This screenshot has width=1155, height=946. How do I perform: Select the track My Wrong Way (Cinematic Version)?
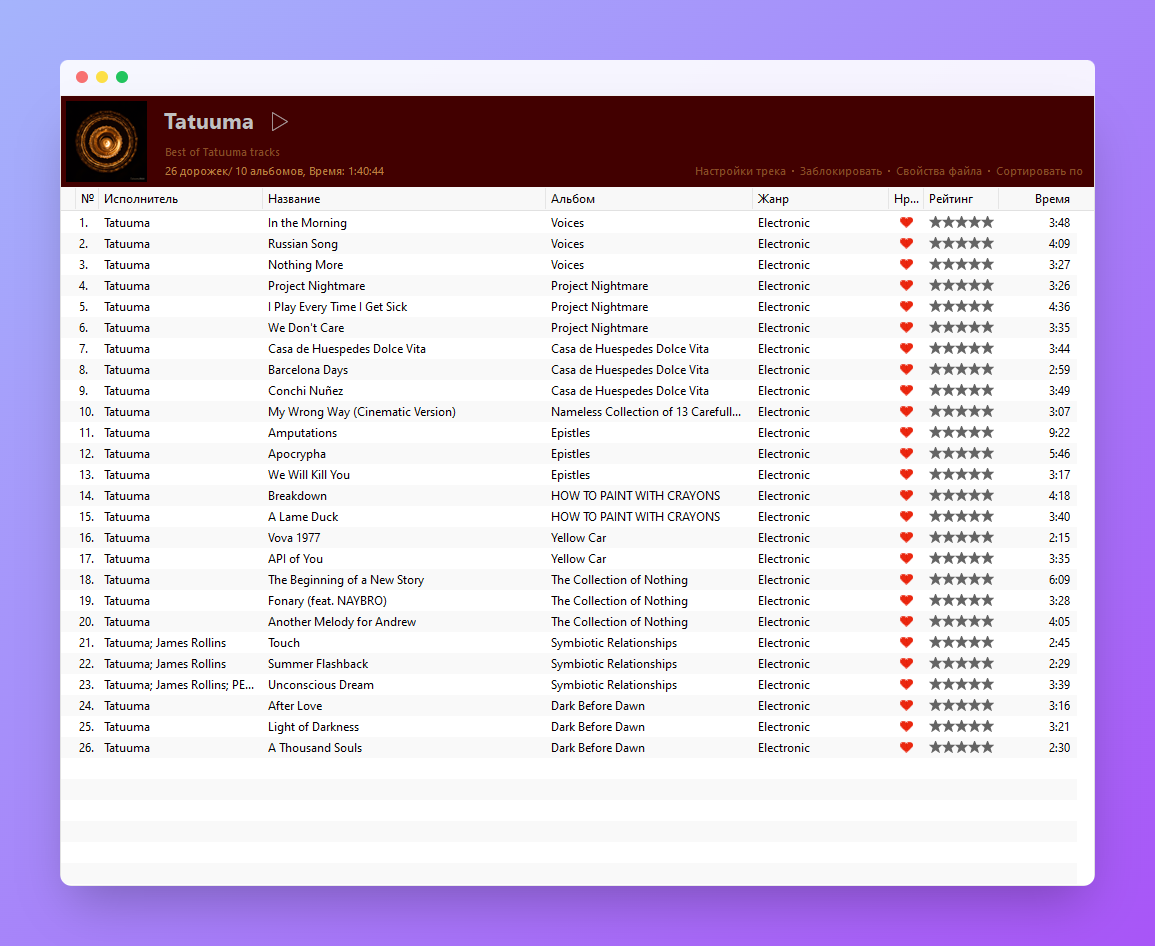[362, 412]
